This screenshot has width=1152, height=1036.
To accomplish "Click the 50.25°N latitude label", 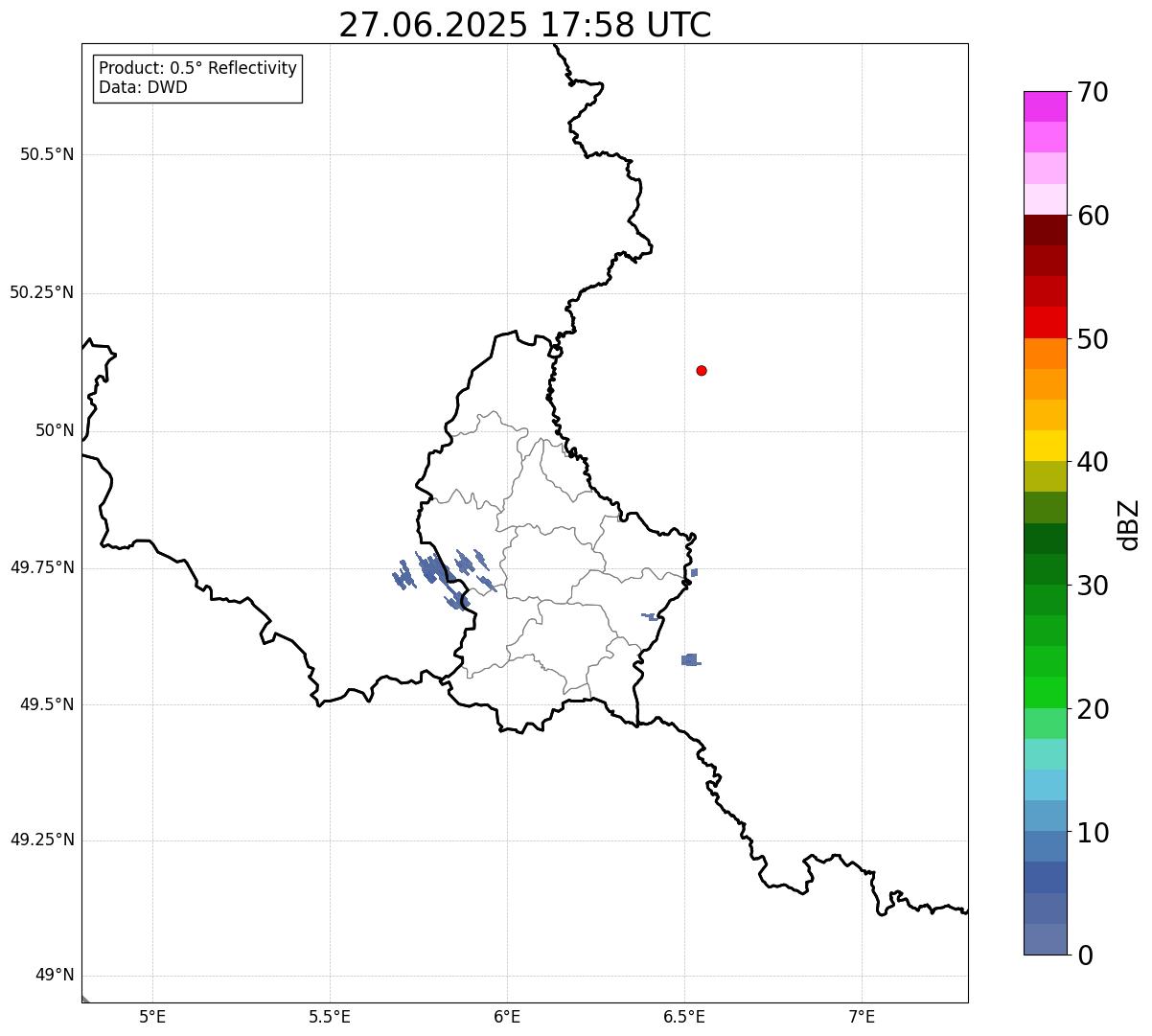I will point(42,292).
